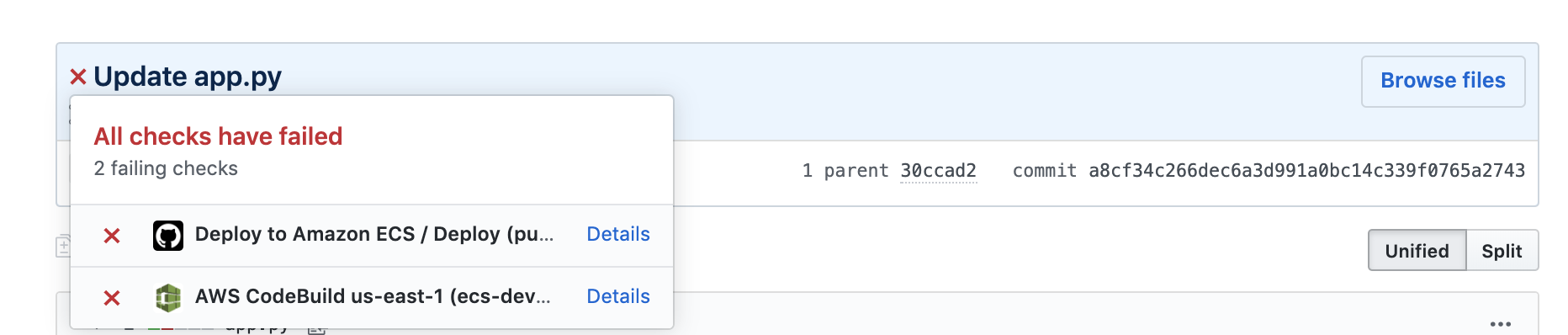
Task: Click the 2 failing checks summary text
Action: (166, 168)
